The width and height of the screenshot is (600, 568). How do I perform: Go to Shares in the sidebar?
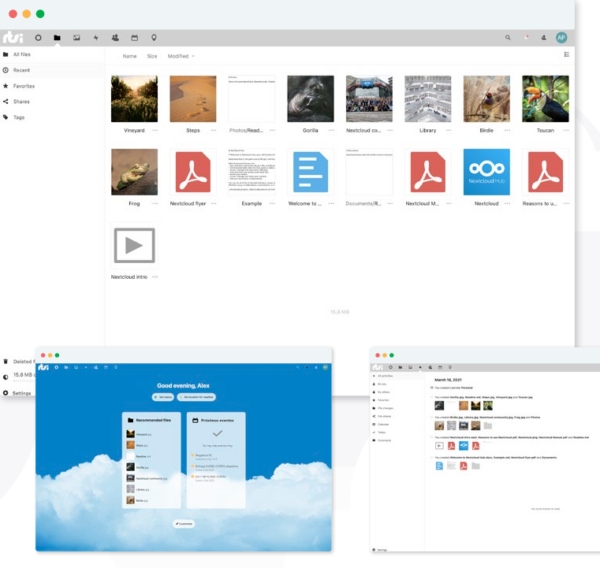21,101
